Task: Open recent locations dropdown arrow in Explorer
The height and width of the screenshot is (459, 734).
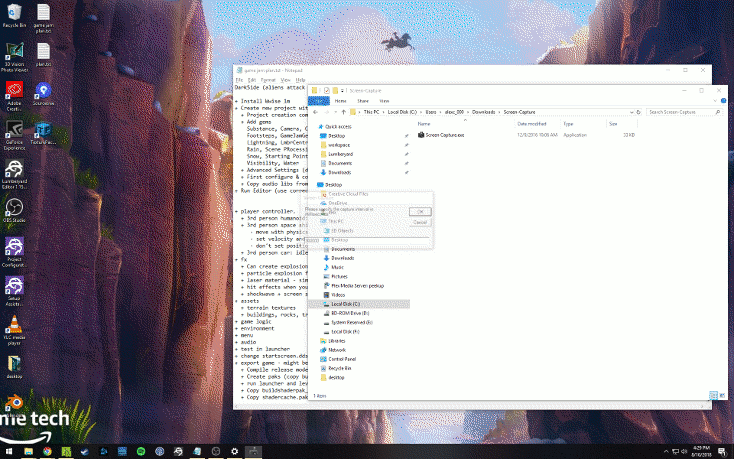Action: click(x=336, y=112)
